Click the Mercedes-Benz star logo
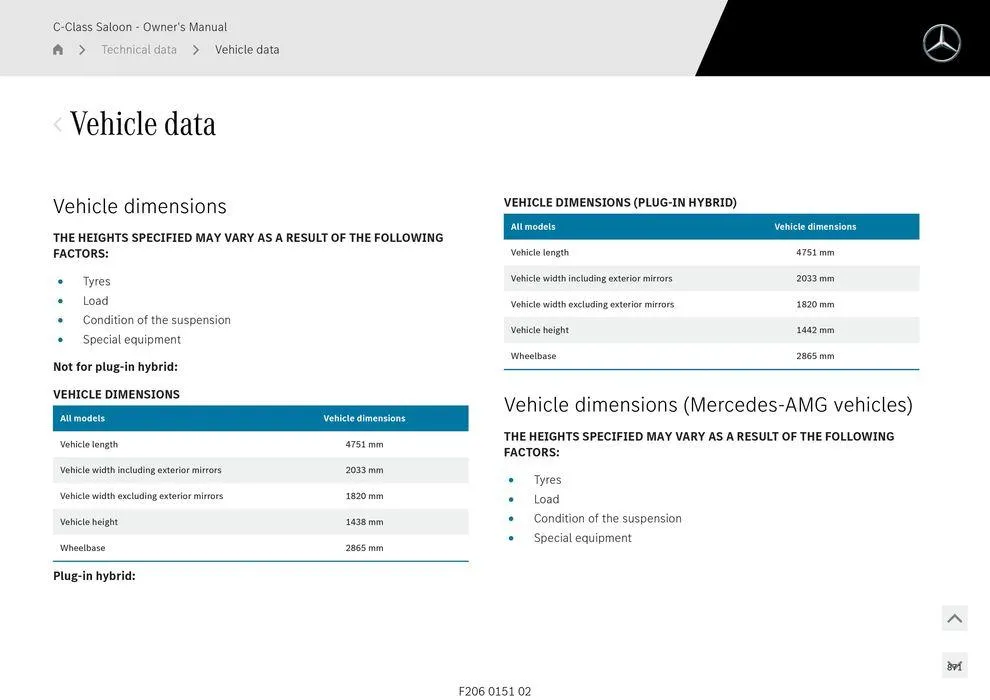The height and width of the screenshot is (700, 990). [x=941, y=43]
